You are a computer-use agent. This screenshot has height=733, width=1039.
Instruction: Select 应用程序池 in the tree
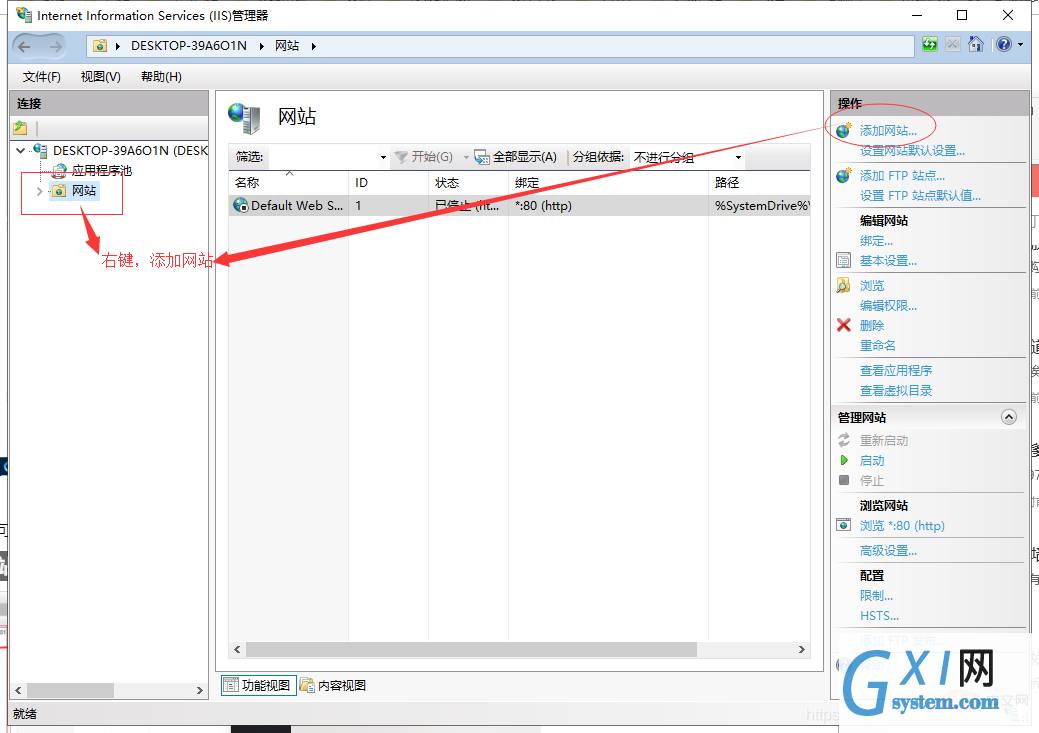(x=101, y=171)
